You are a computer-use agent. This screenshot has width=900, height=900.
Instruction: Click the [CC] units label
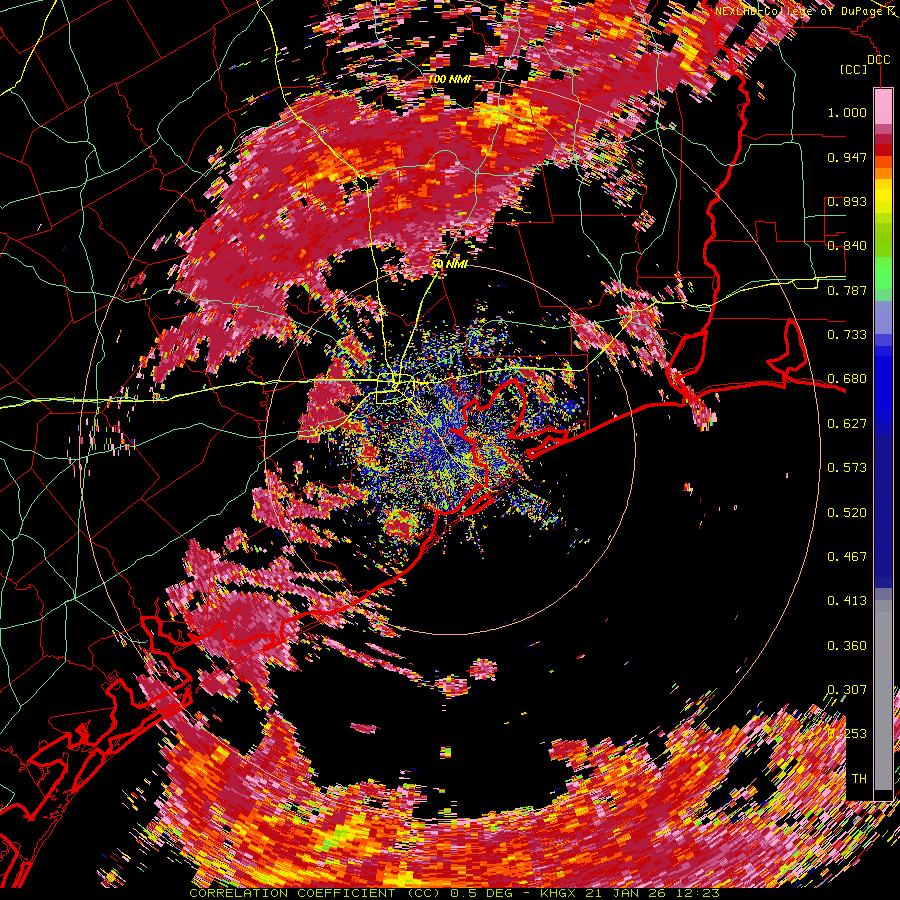(x=854, y=69)
